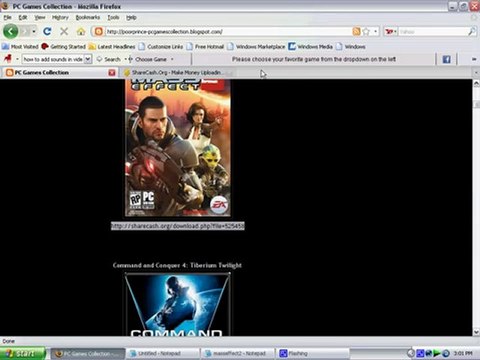Open the Bookmarks menu
The height and width of the screenshot is (360, 480).
click(x=88, y=17)
